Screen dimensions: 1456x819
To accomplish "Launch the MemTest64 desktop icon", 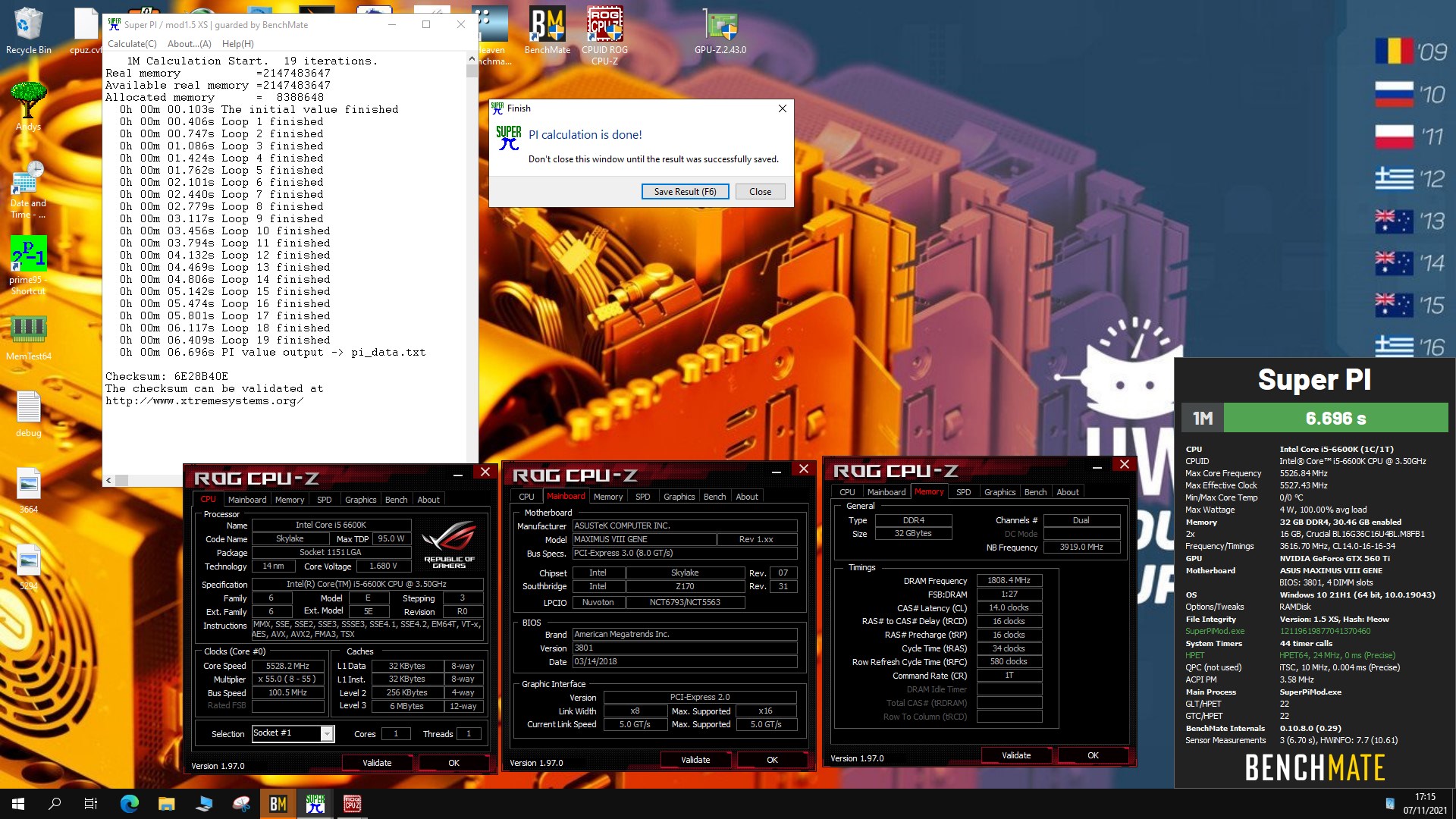I will pyautogui.click(x=28, y=337).
